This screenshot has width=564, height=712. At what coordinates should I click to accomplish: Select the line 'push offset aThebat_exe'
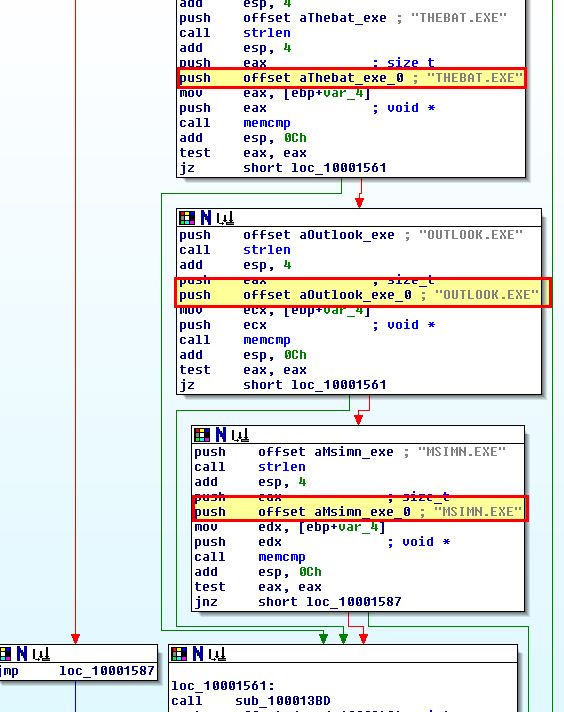point(342,18)
